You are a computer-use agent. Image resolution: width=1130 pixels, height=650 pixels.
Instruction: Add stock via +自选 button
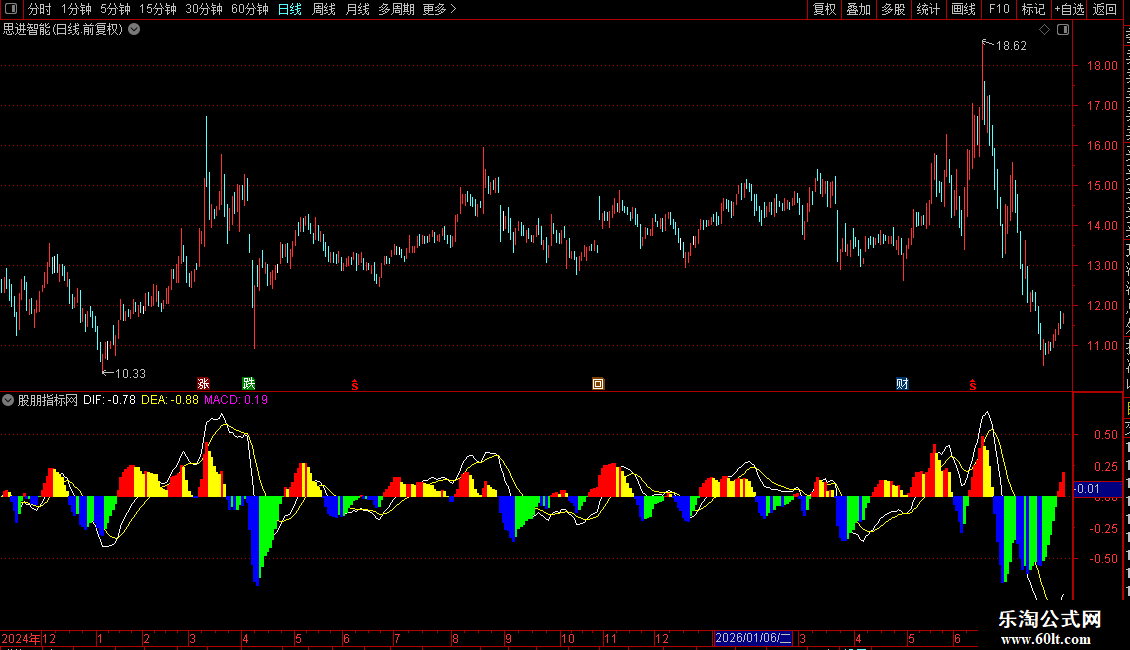coord(1069,9)
